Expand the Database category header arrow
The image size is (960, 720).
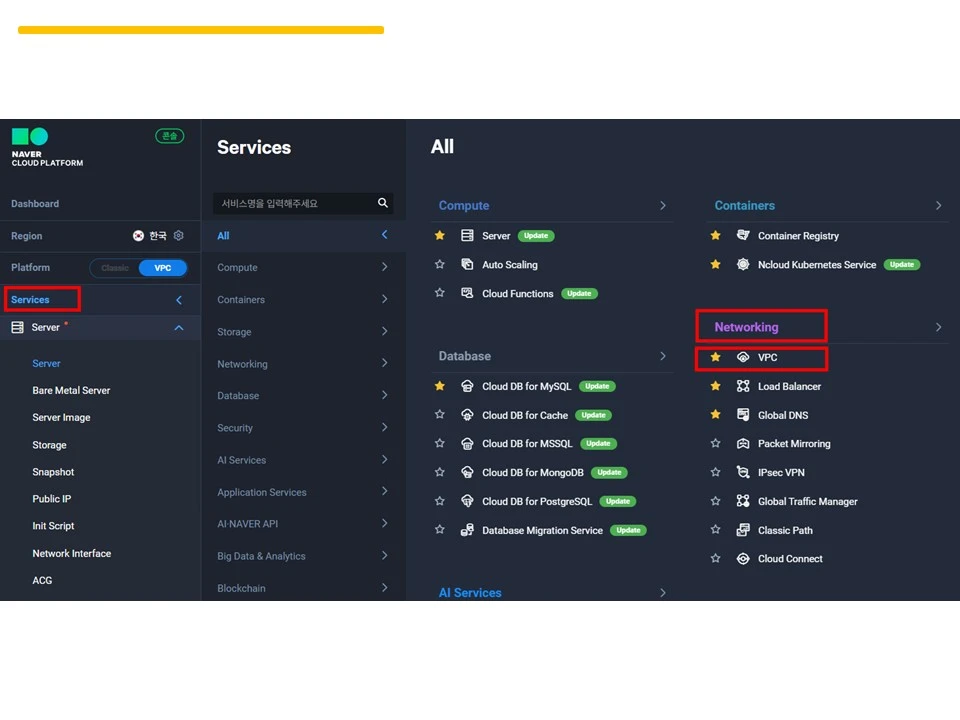pos(662,356)
